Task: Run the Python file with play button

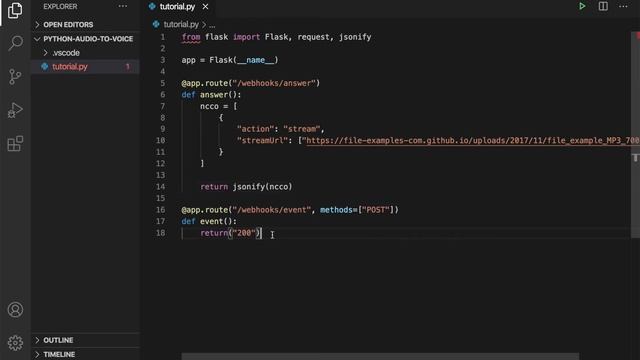Action: coord(582,6)
